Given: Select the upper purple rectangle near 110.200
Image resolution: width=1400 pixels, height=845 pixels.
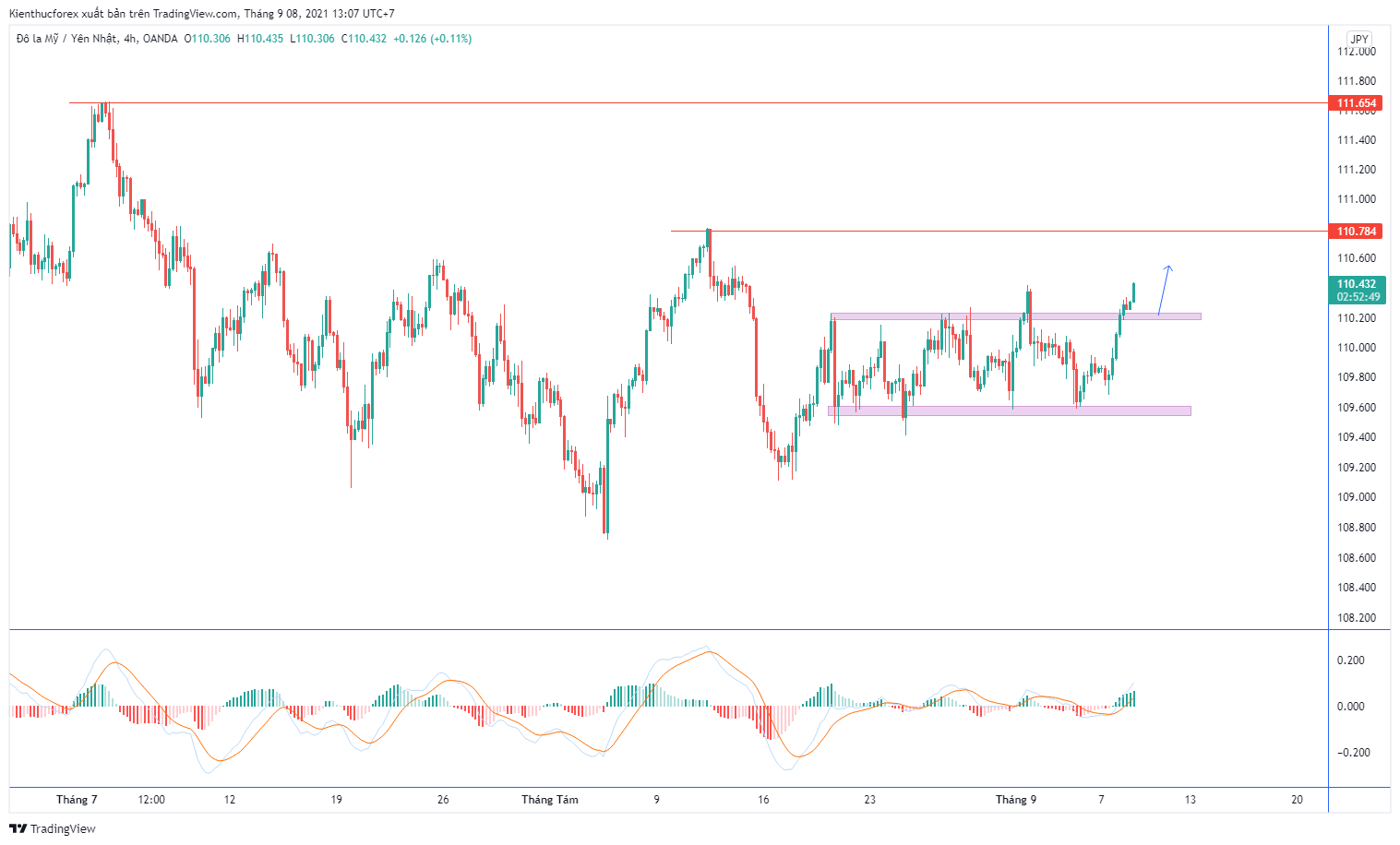Looking at the screenshot, I should coord(1016,316).
